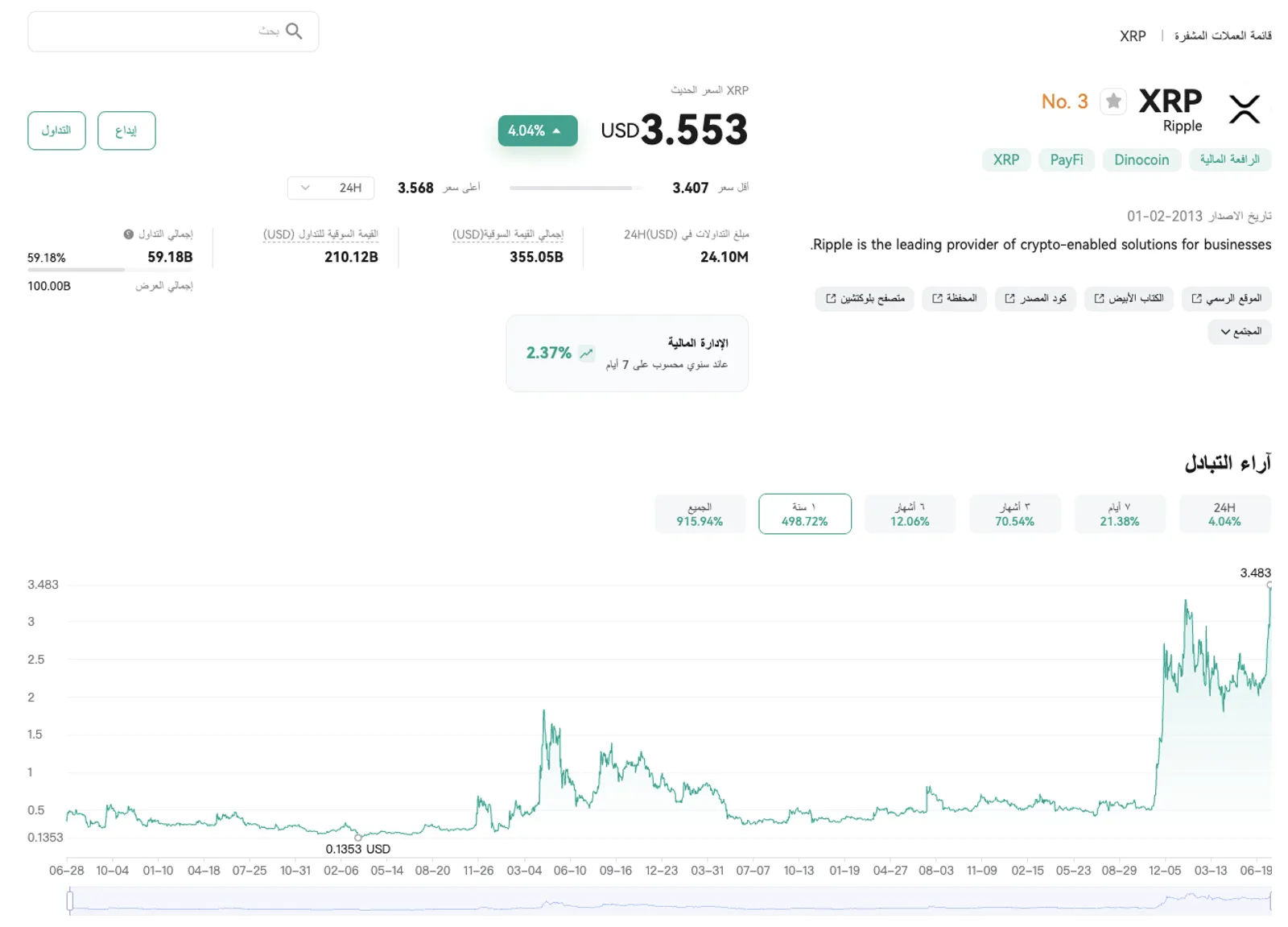Viewport: 1288px width, 927px height.
Task: Open the source code link
Action: (1035, 299)
